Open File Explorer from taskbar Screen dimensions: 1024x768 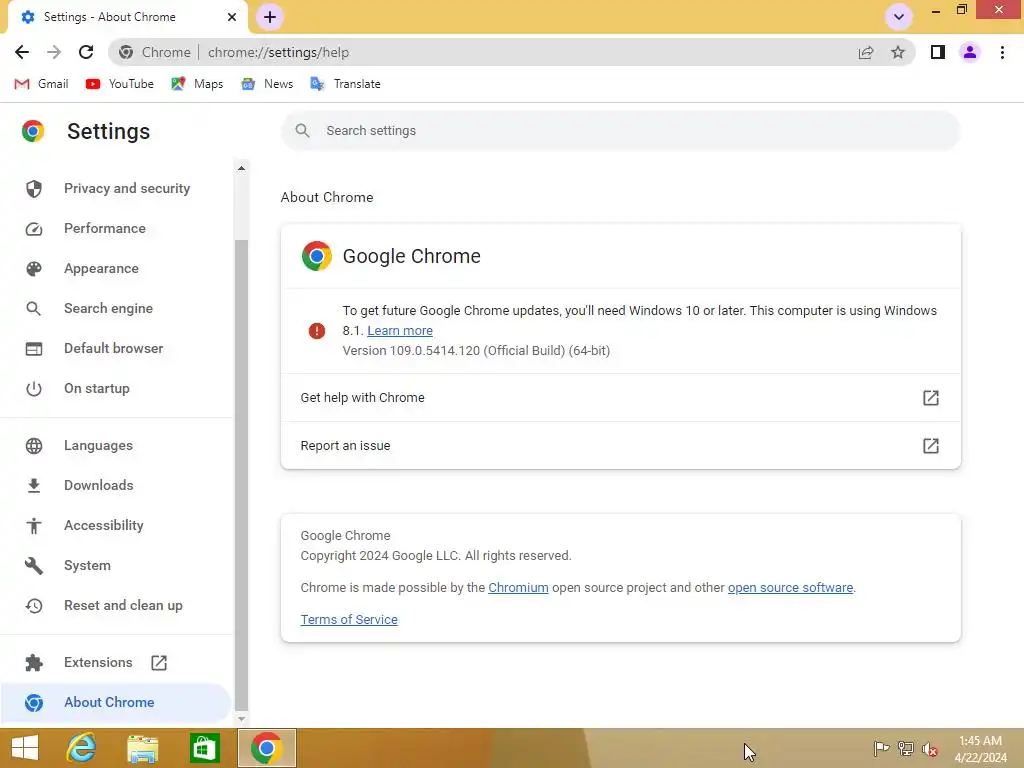pyautogui.click(x=142, y=748)
